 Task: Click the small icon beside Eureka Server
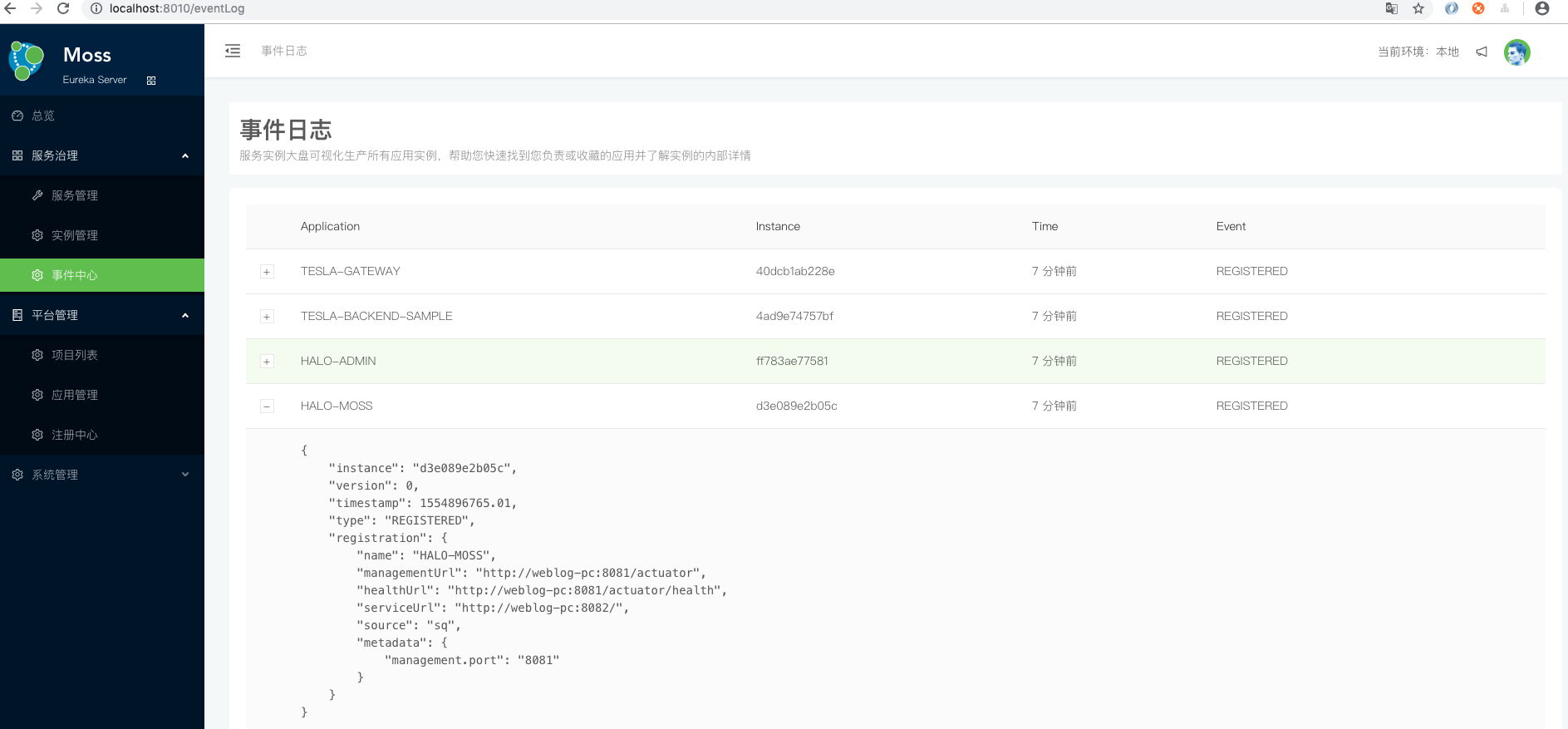click(151, 81)
